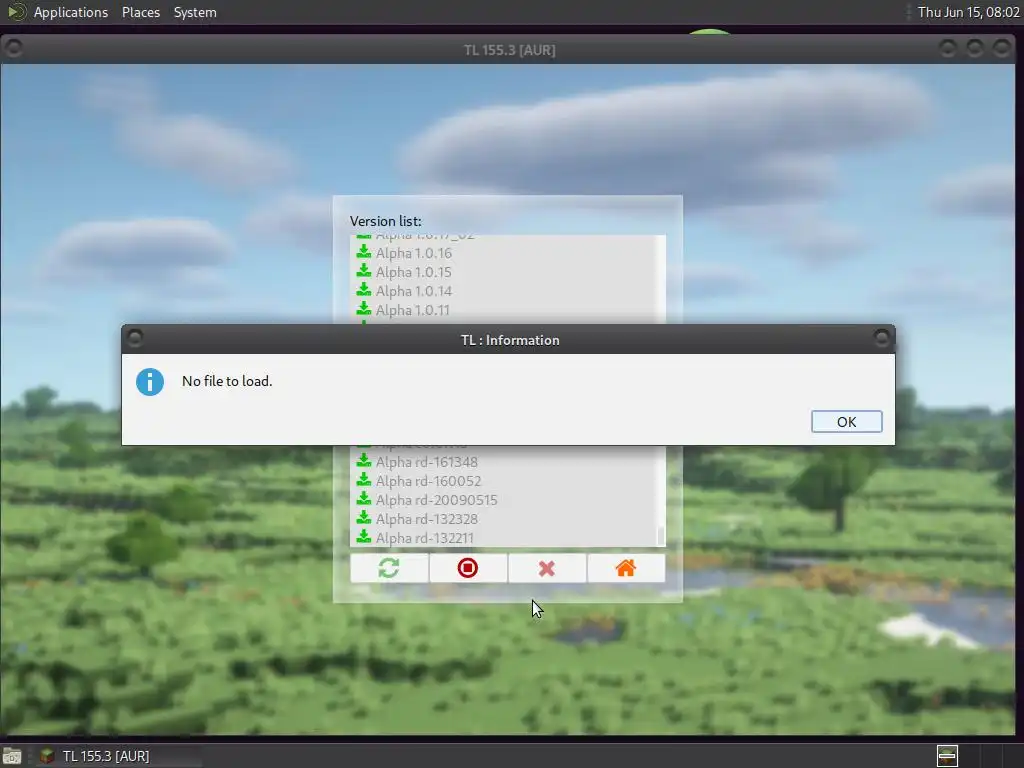Click the version list scrollbar thumb
The width and height of the screenshot is (1024, 768).
pyautogui.click(x=660, y=536)
